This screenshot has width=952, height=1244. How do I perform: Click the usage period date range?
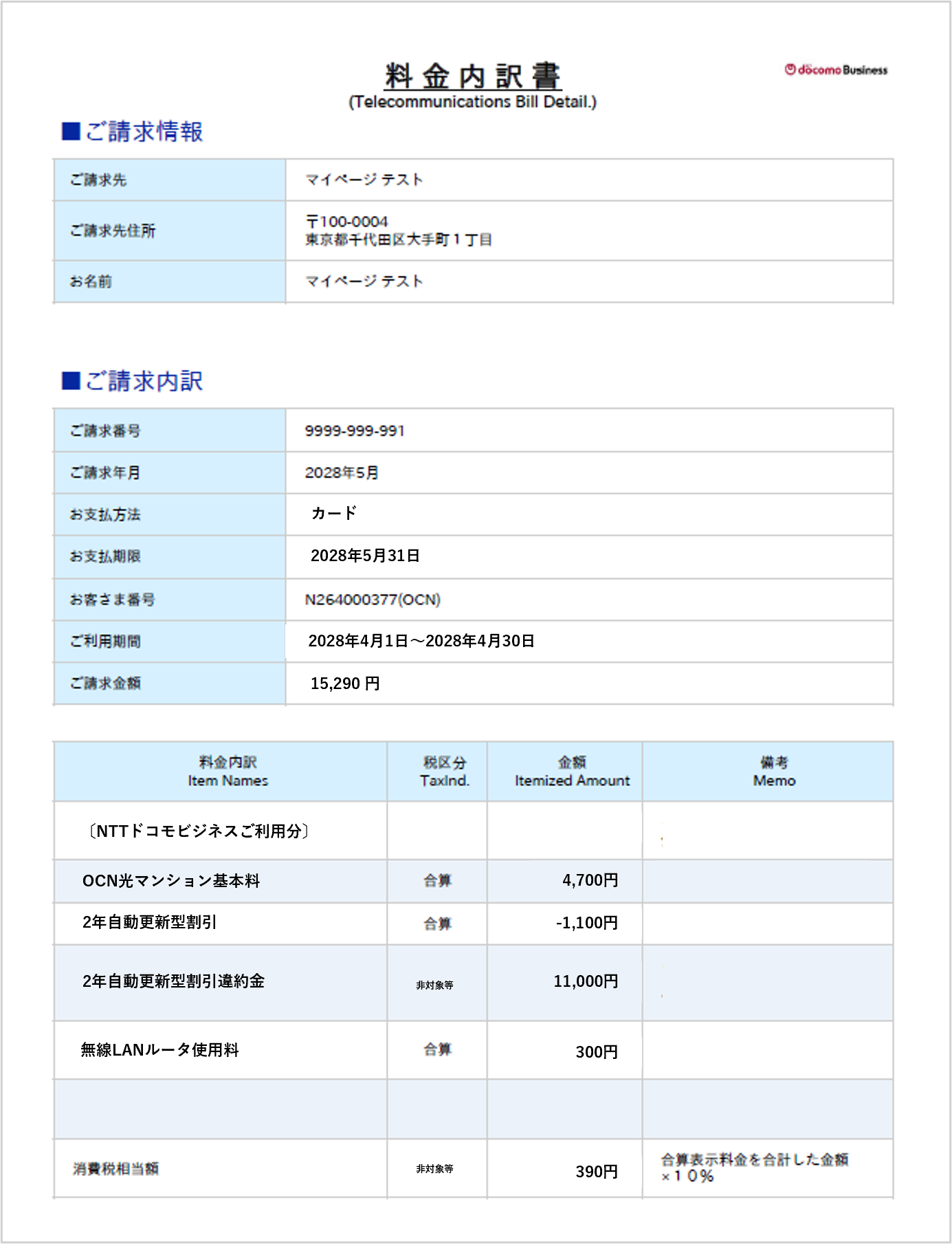421,641
